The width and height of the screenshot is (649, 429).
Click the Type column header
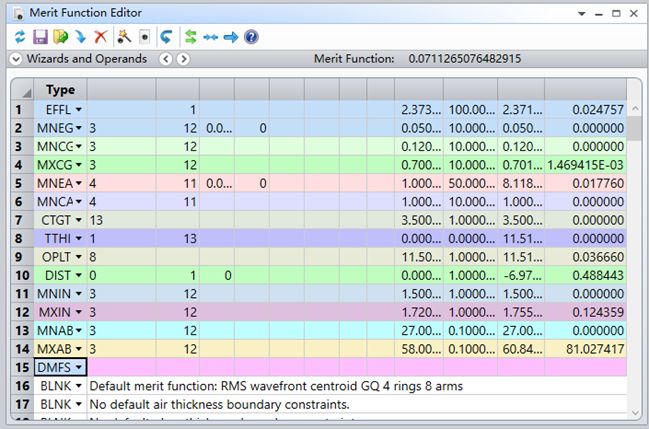pos(61,89)
